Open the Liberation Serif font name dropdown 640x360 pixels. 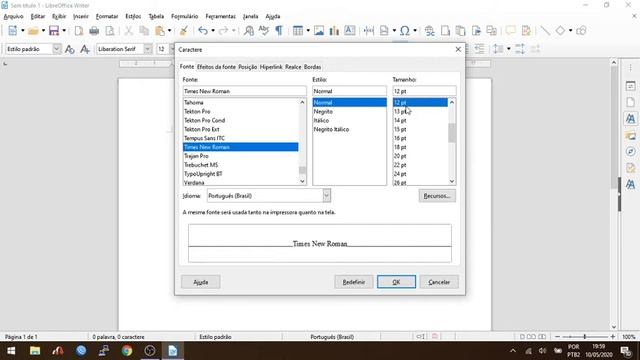point(148,49)
